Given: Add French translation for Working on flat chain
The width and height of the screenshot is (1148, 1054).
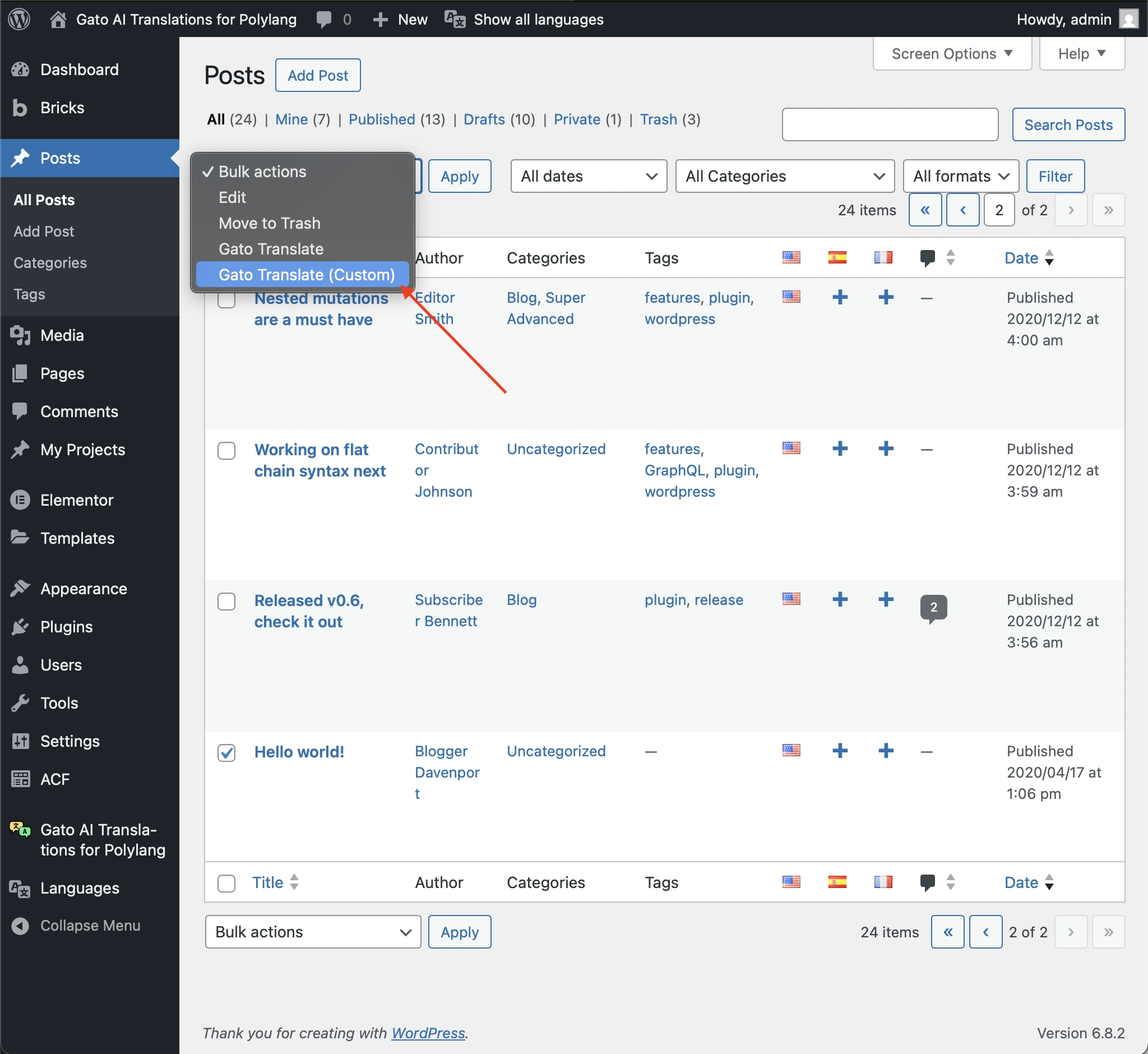Looking at the screenshot, I should (886, 449).
